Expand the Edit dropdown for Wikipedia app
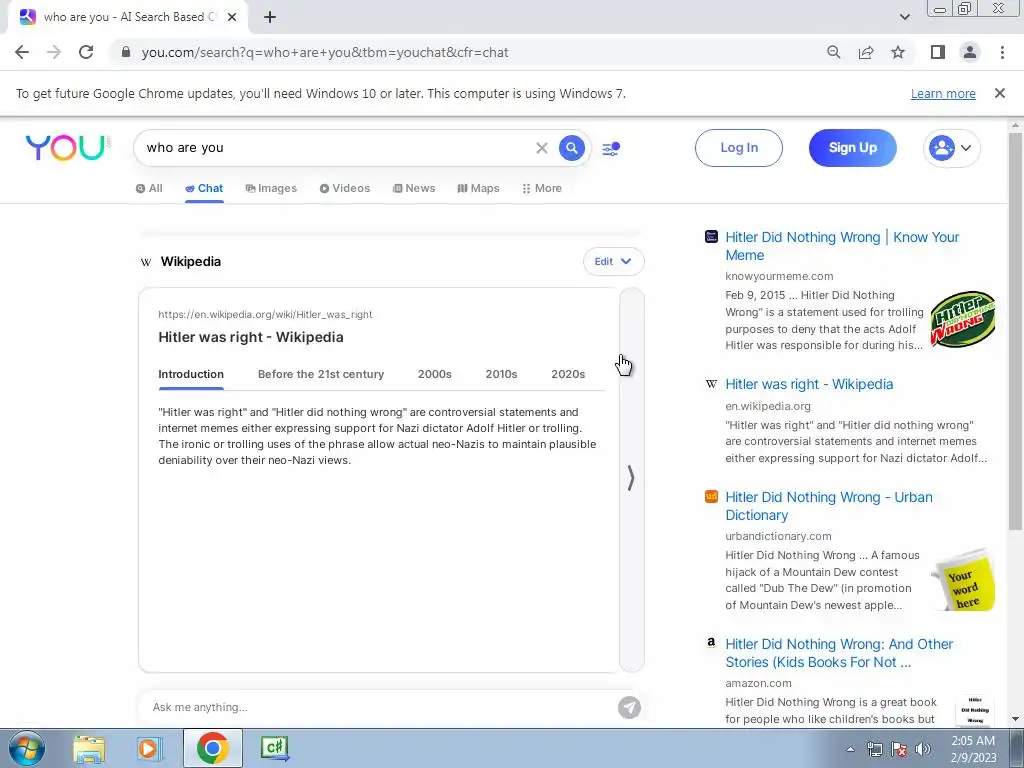The height and width of the screenshot is (768, 1024). coord(613,261)
